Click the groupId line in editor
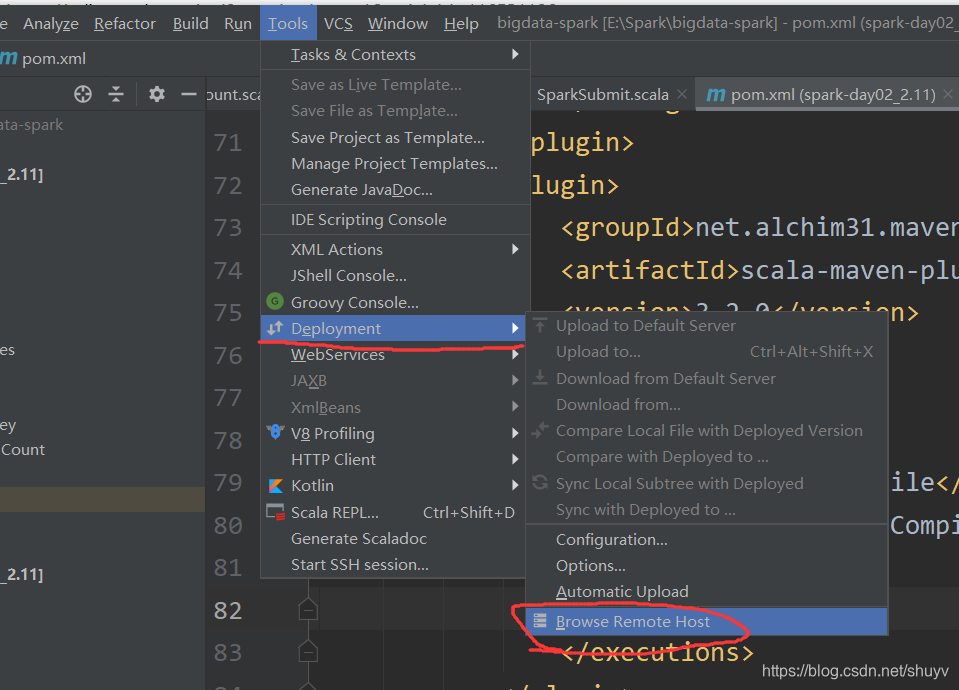 759,228
